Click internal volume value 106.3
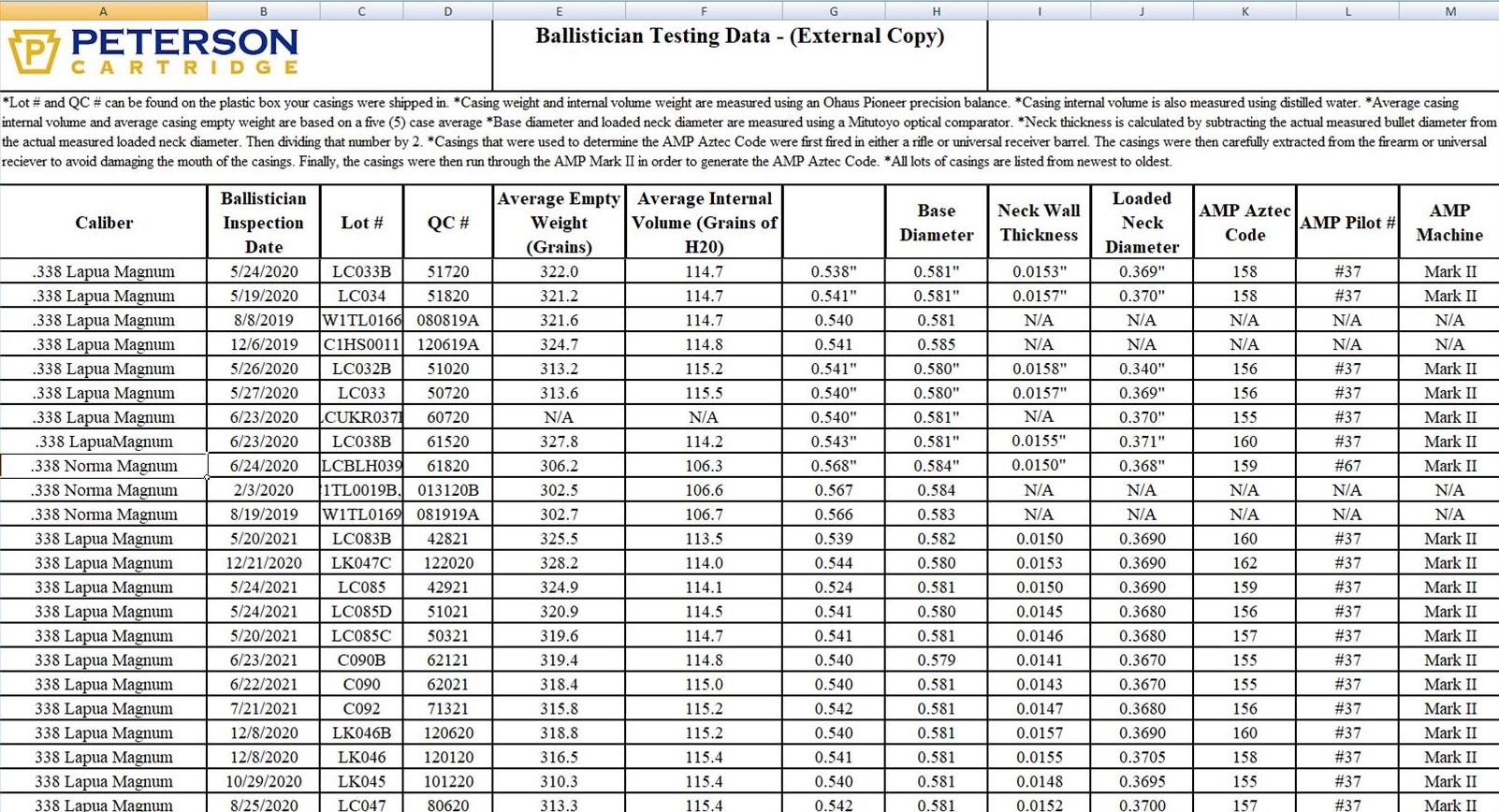 (704, 466)
